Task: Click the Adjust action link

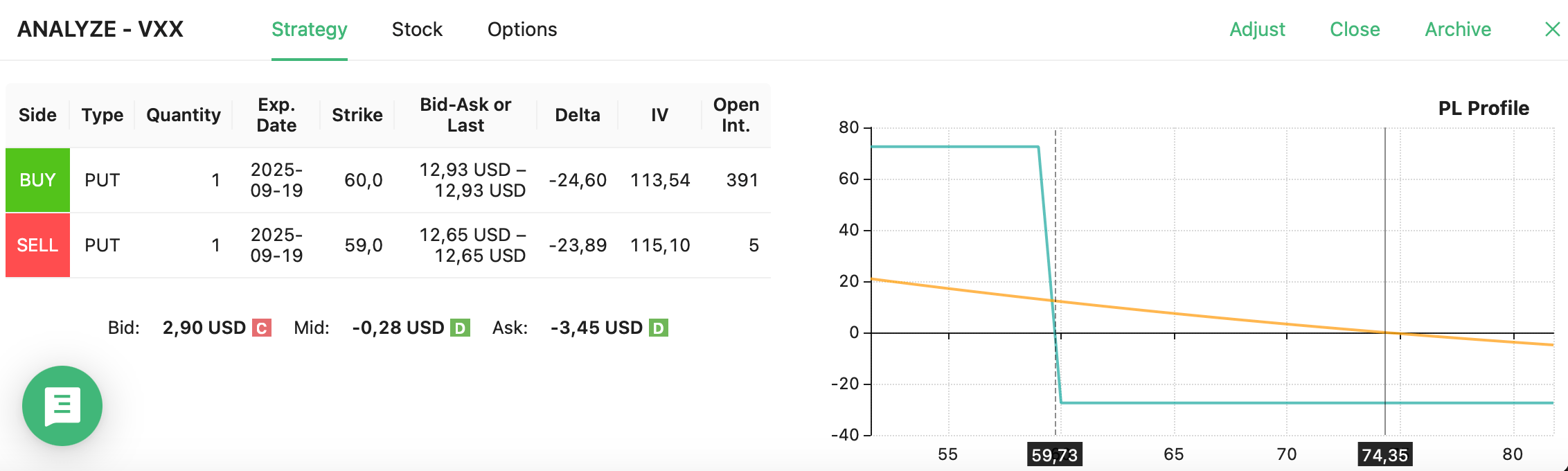Action: [1257, 29]
